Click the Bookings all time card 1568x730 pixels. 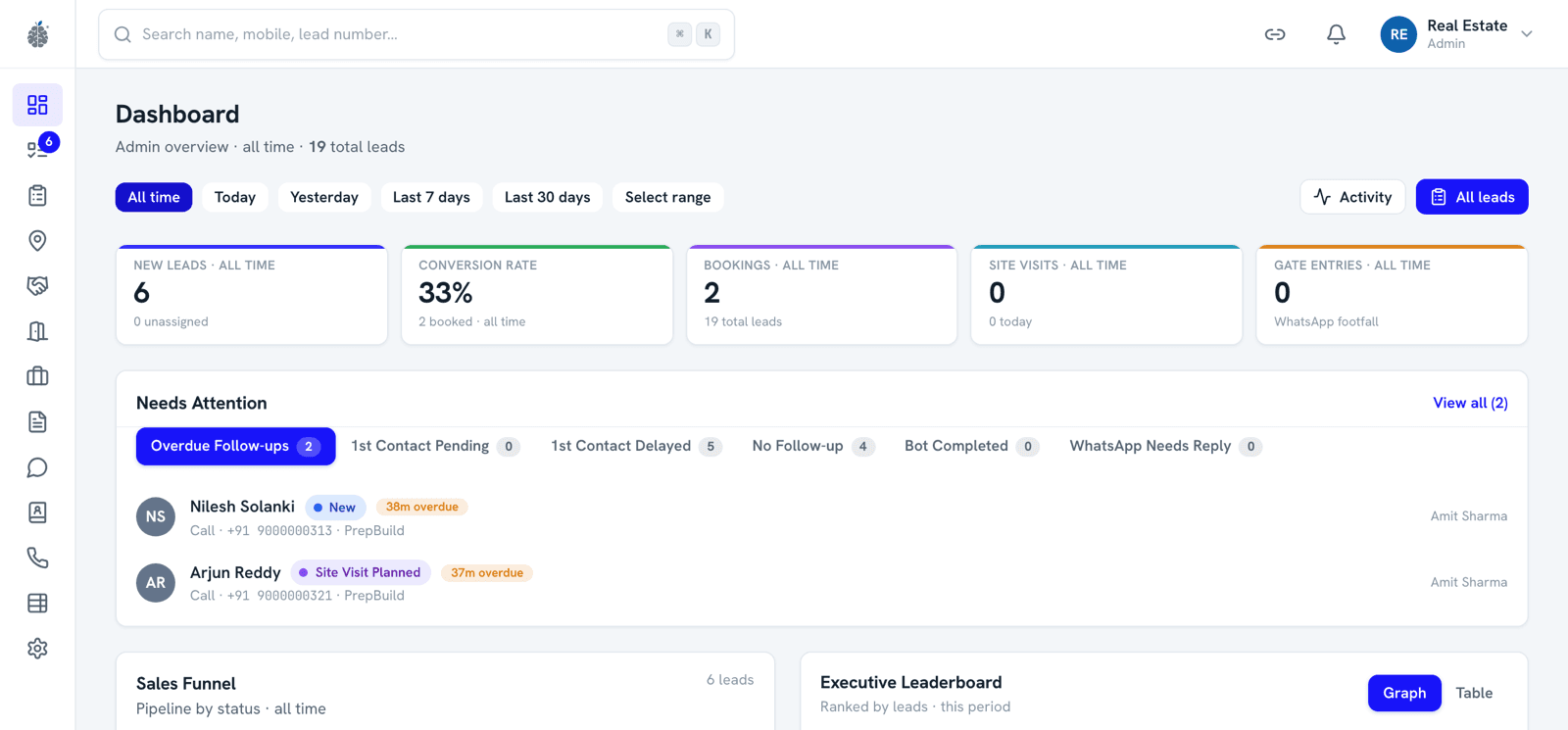tap(822, 294)
